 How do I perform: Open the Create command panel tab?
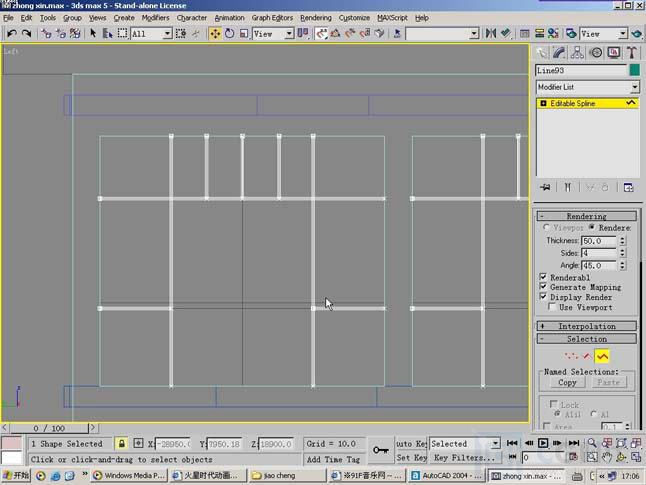542,52
